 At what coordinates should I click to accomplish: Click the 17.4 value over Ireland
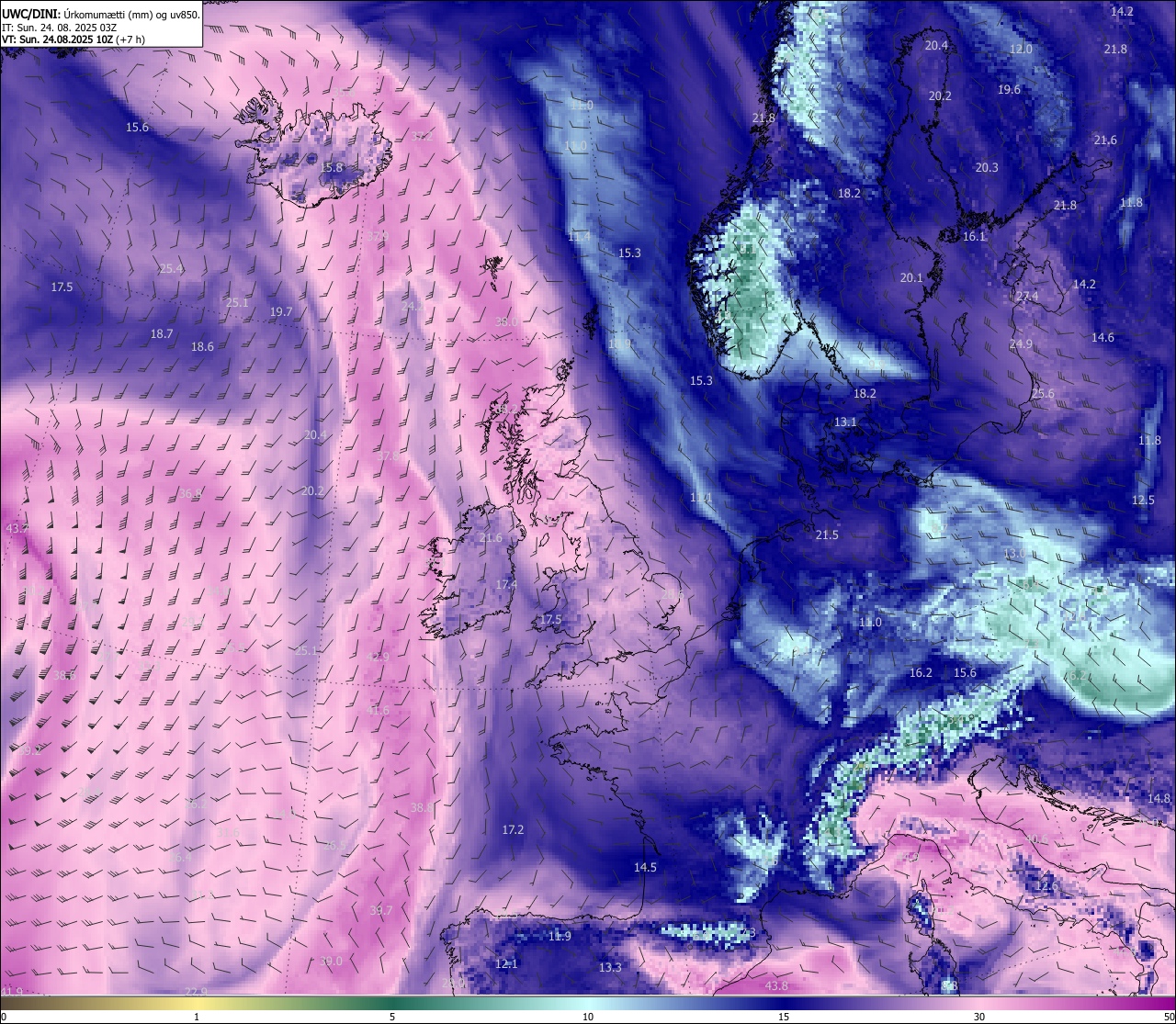point(506,585)
